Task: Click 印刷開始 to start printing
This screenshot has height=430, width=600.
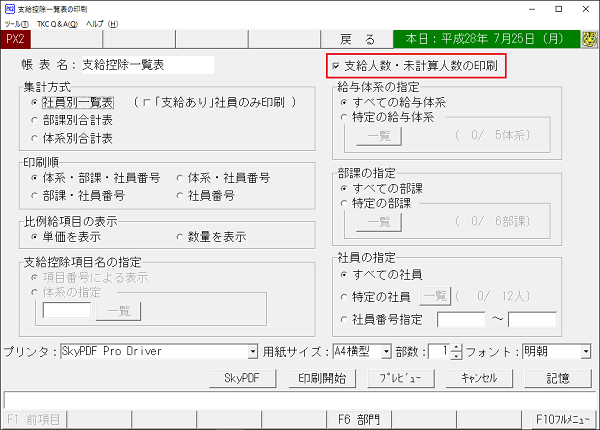Action: click(322, 378)
